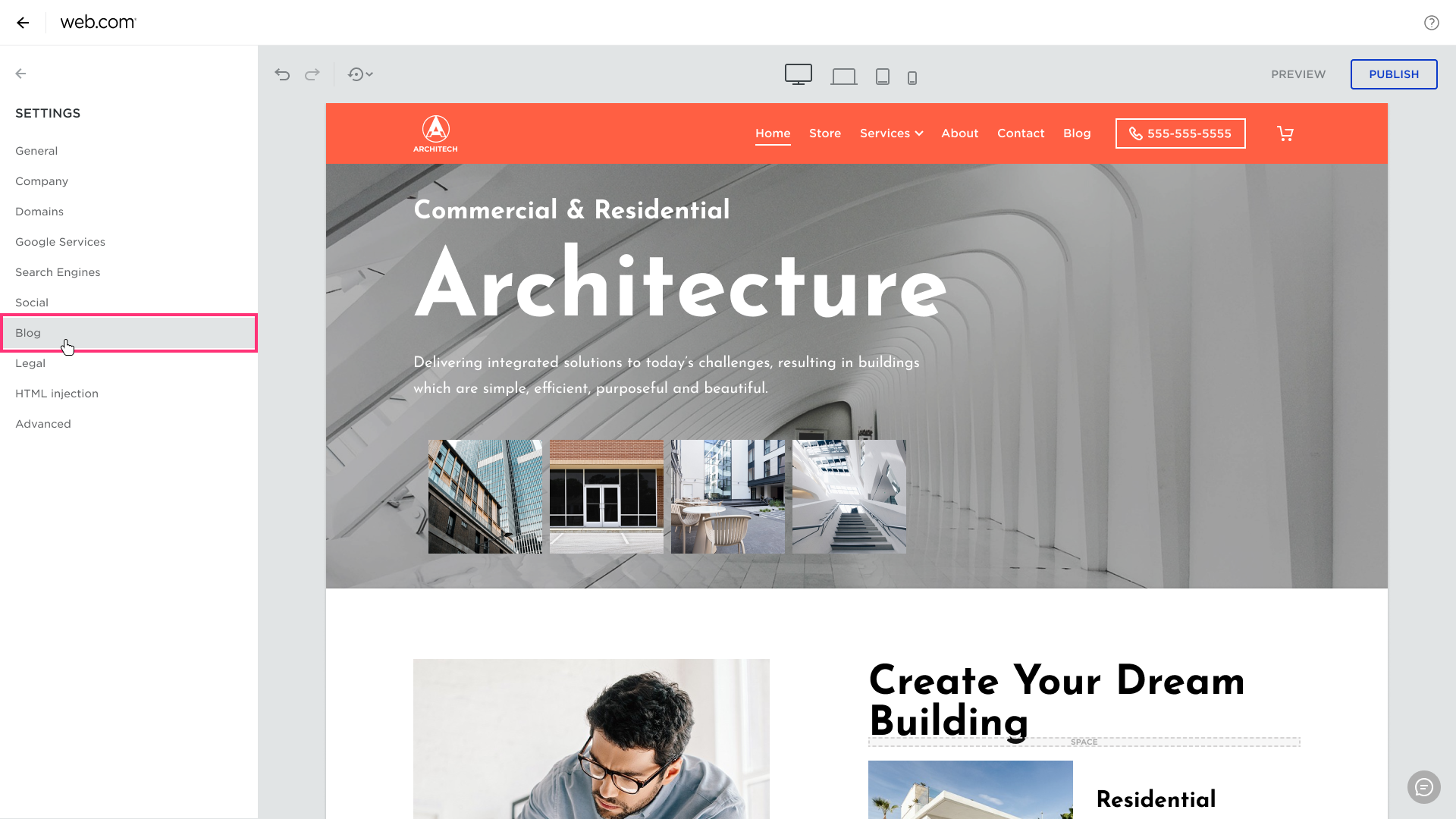1456x819 pixels.
Task: Switch to desktop monitor view
Action: pos(798,74)
